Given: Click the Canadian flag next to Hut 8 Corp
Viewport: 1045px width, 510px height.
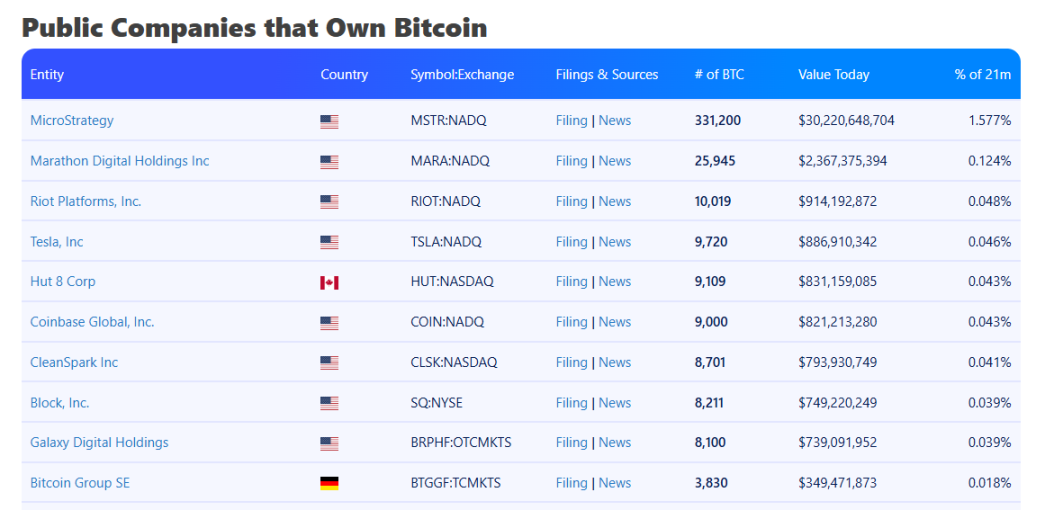Looking at the screenshot, I should tap(329, 283).
